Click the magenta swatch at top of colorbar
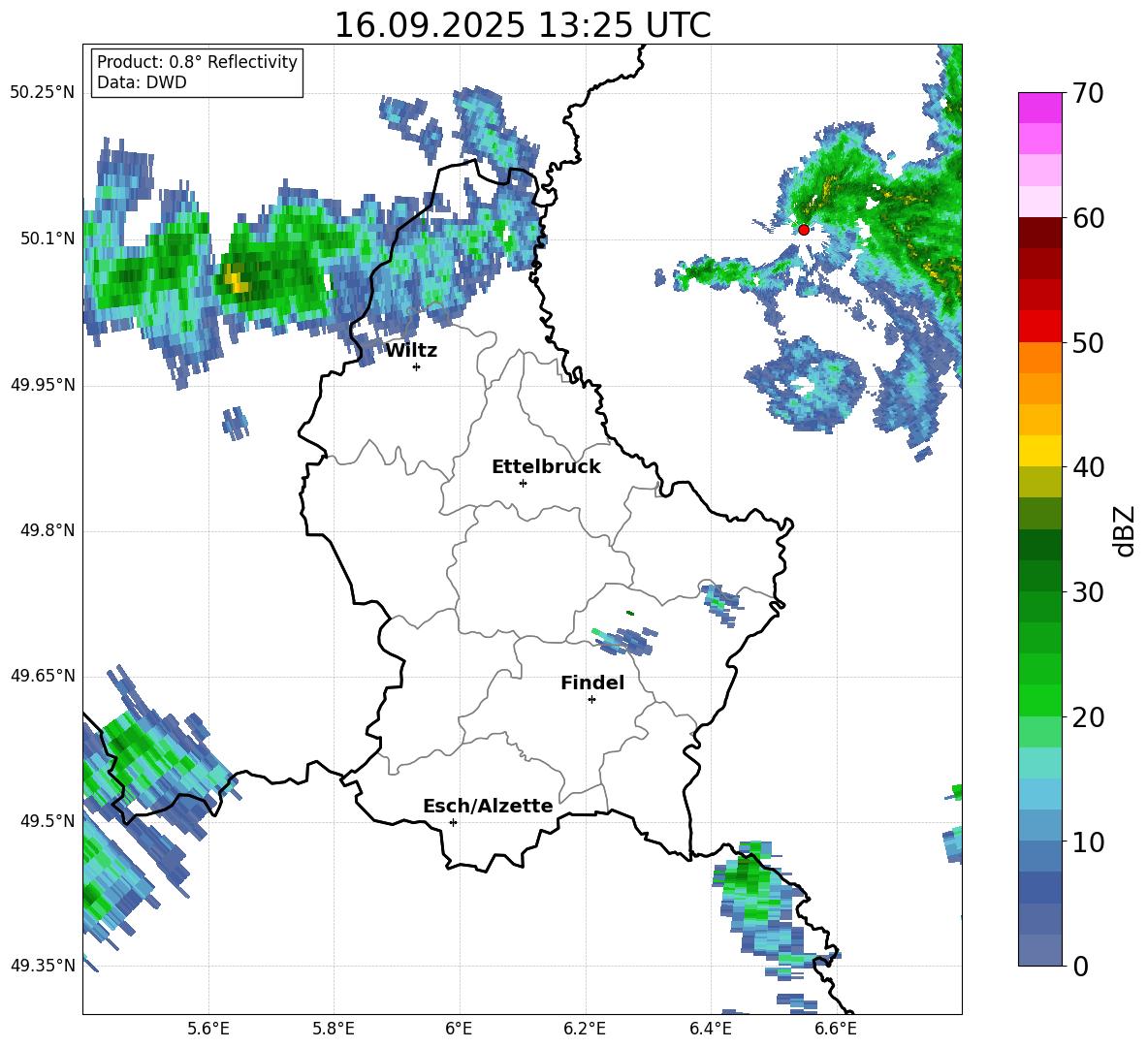This screenshot has width=1148, height=1048. (1039, 108)
